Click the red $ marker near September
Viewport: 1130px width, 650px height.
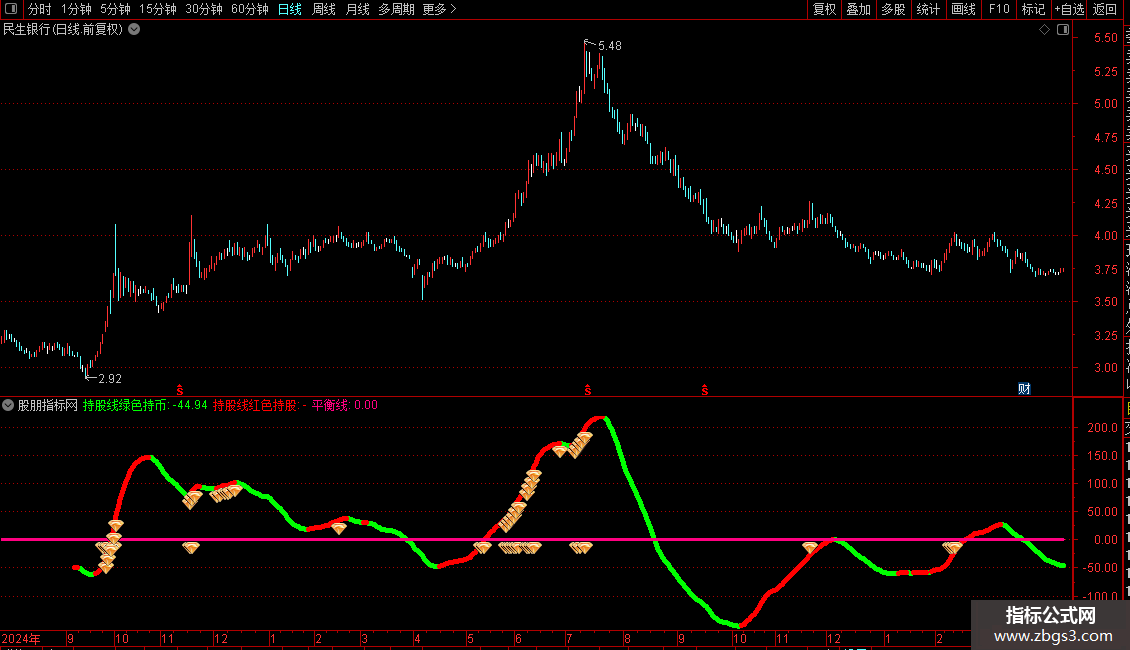pos(705,390)
